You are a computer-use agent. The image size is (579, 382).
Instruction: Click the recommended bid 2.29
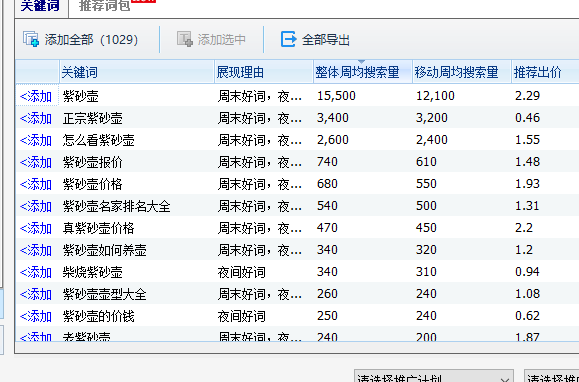pos(527,96)
